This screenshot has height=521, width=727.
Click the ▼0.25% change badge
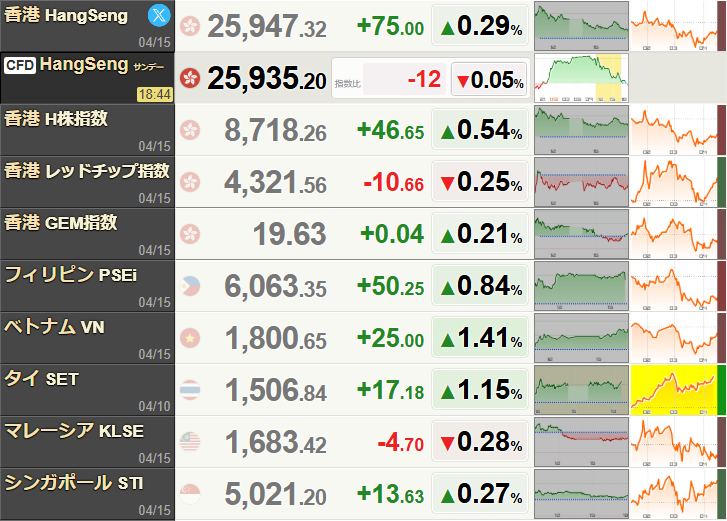point(480,181)
